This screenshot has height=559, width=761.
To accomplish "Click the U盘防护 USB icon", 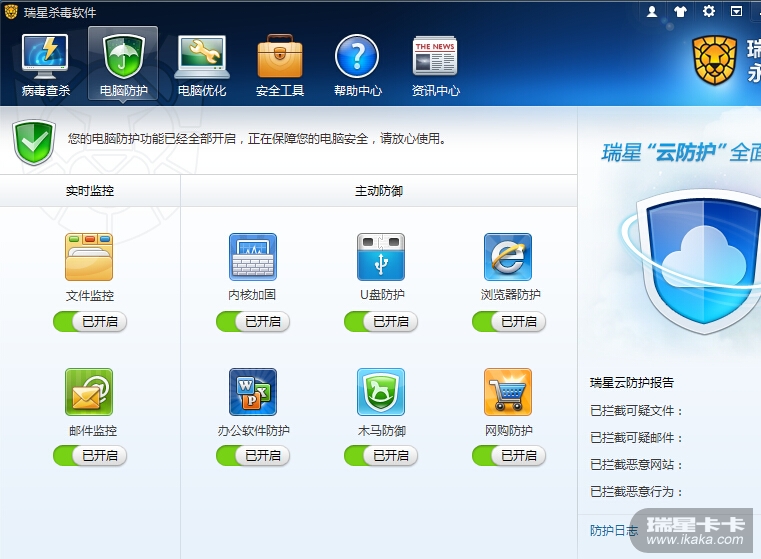I will click(x=381, y=257).
